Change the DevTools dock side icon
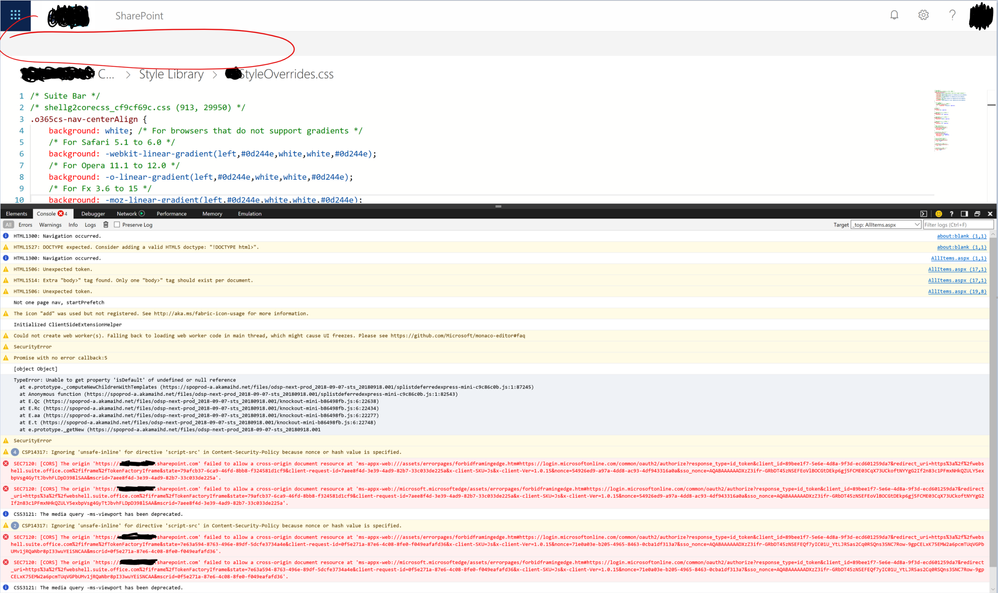The image size is (998, 593). (964, 214)
